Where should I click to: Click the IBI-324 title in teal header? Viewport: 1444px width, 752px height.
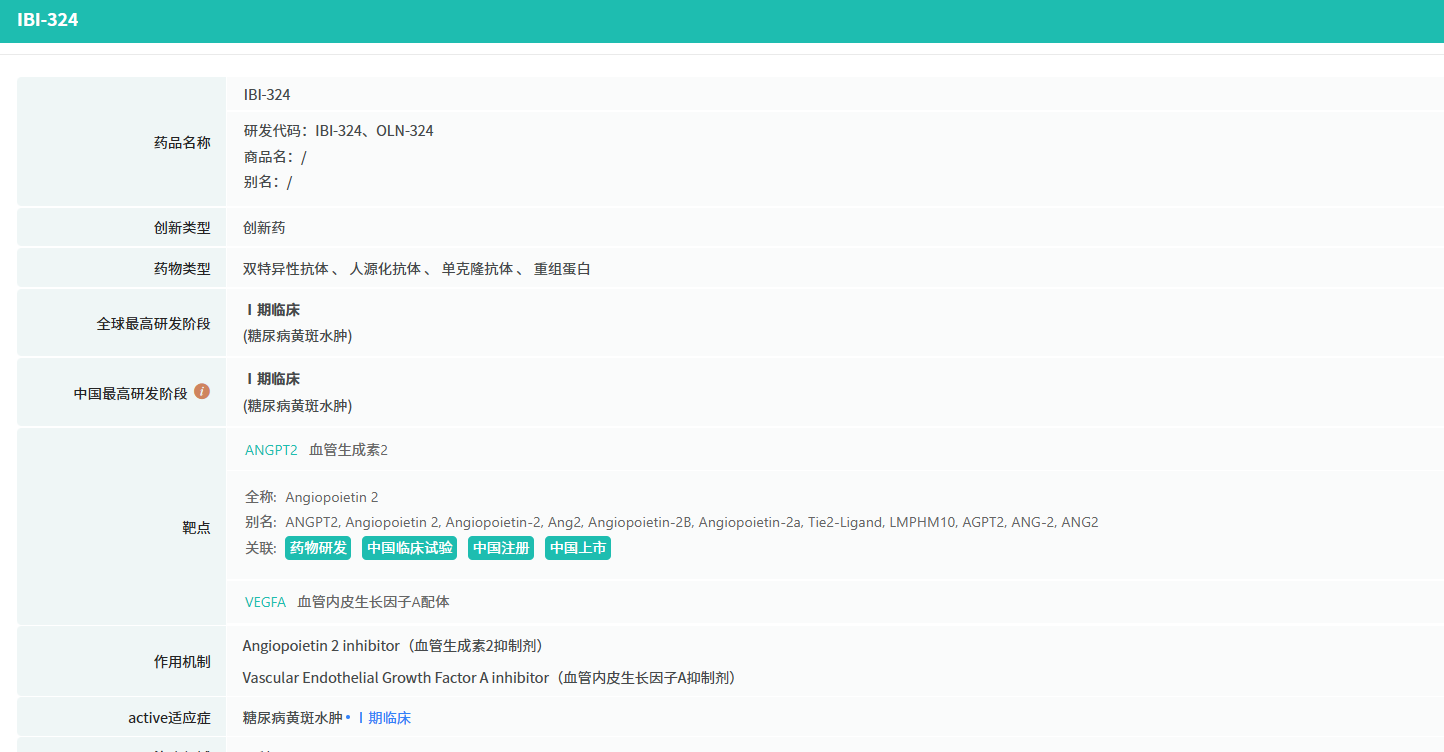pos(48,20)
